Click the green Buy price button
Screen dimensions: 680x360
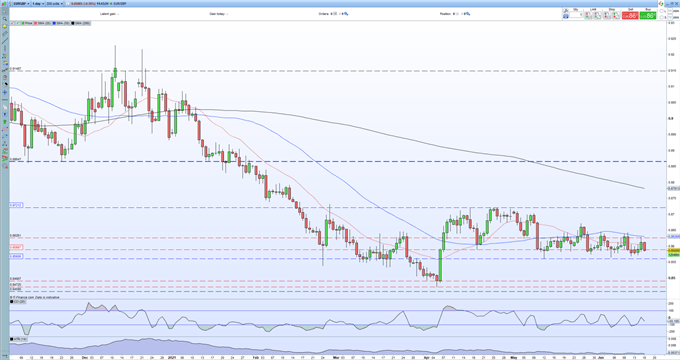click(647, 15)
